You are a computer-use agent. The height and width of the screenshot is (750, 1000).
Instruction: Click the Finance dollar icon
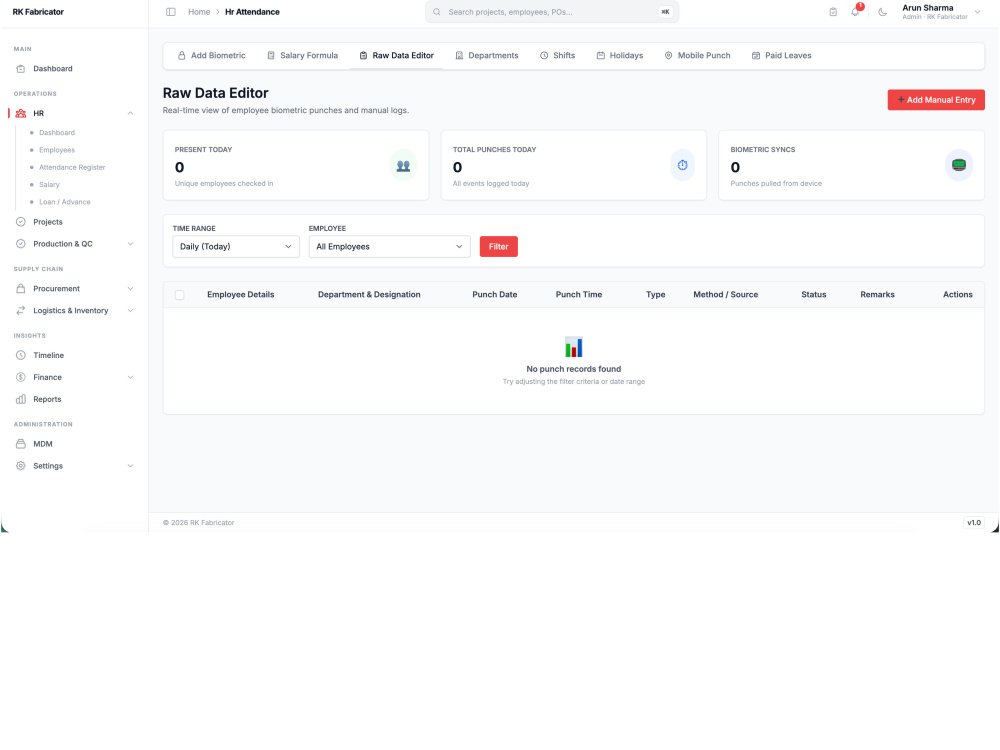20,377
